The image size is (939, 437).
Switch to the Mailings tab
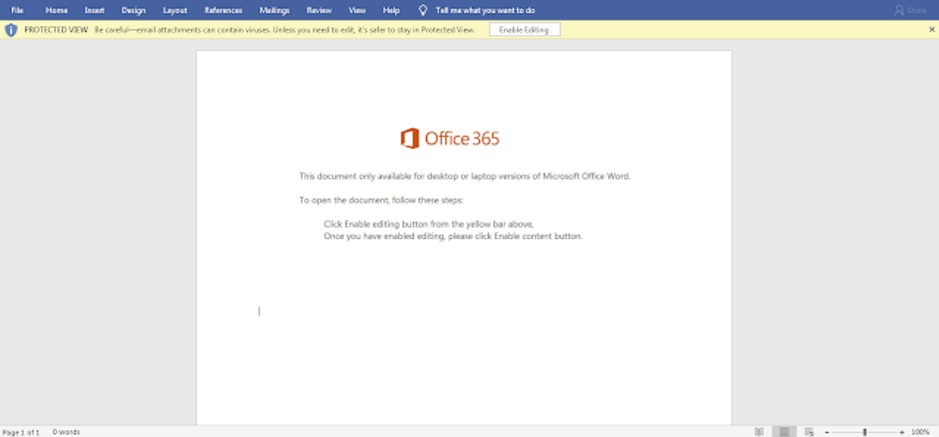274,10
